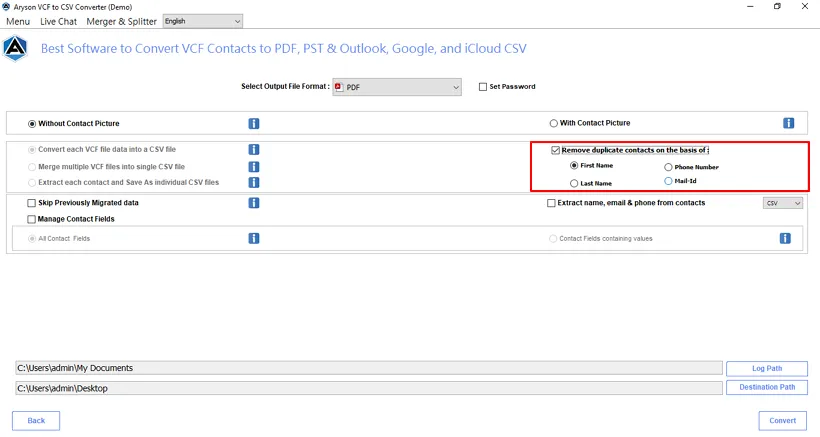
Task: Open the CSV extract format dropdown
Action: [782, 203]
